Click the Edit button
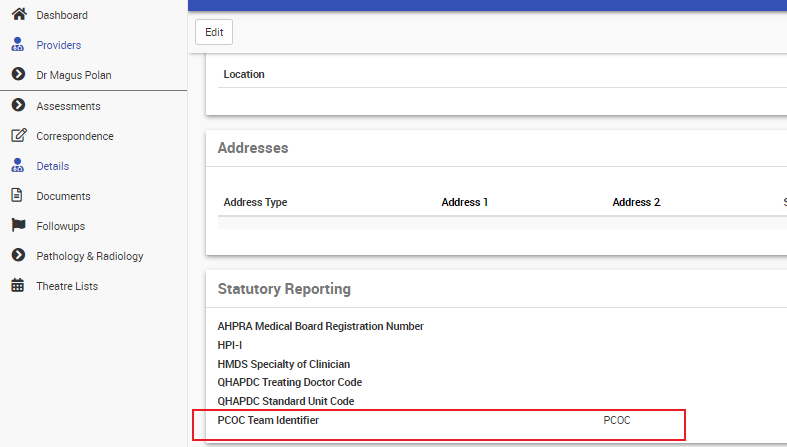 [x=214, y=32]
